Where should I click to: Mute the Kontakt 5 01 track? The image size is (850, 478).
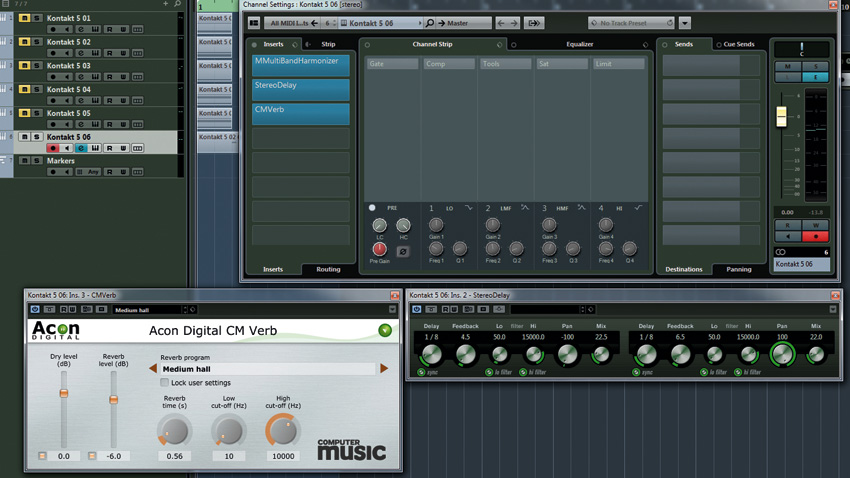point(24,18)
